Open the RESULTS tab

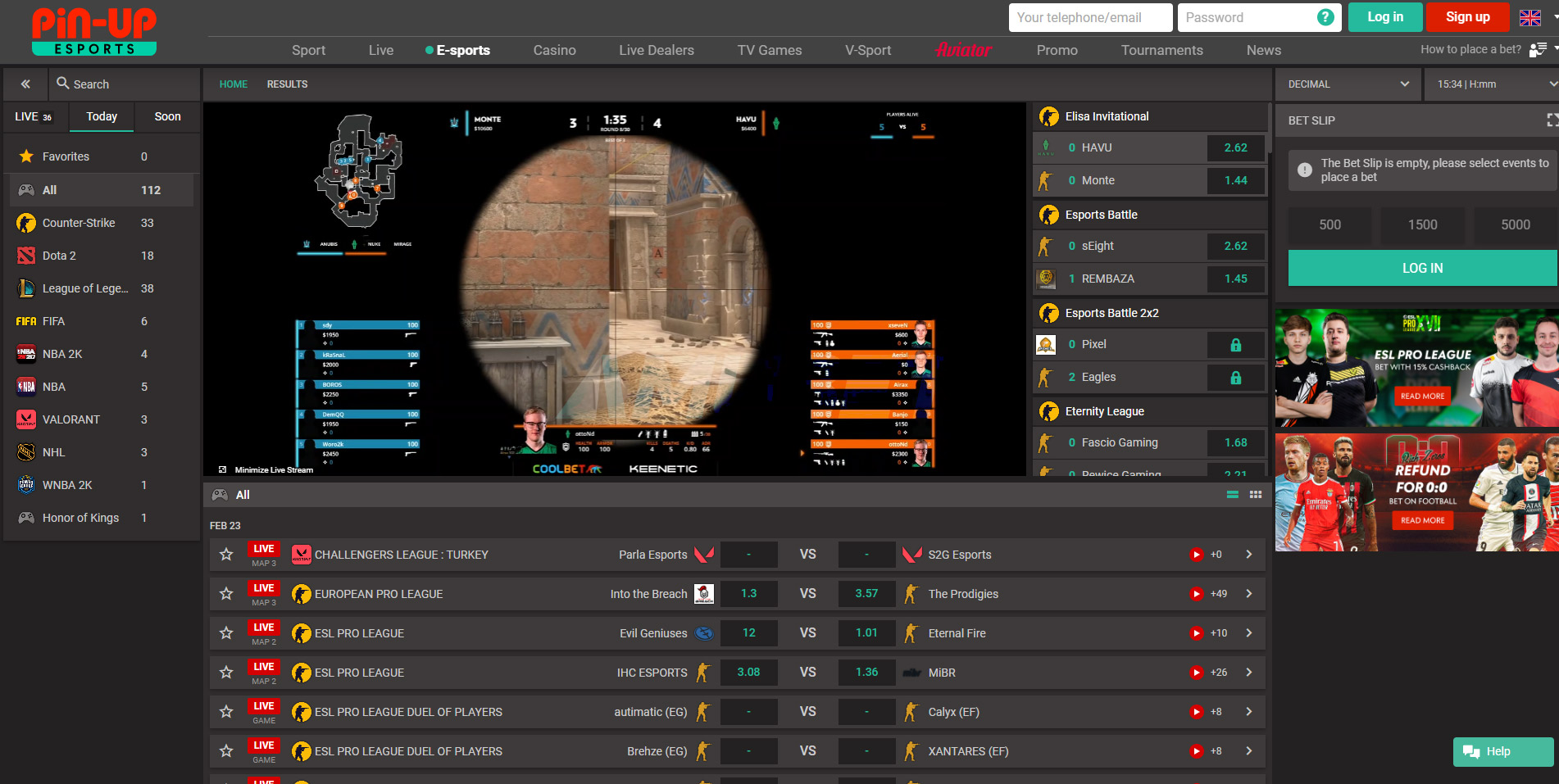click(x=287, y=84)
